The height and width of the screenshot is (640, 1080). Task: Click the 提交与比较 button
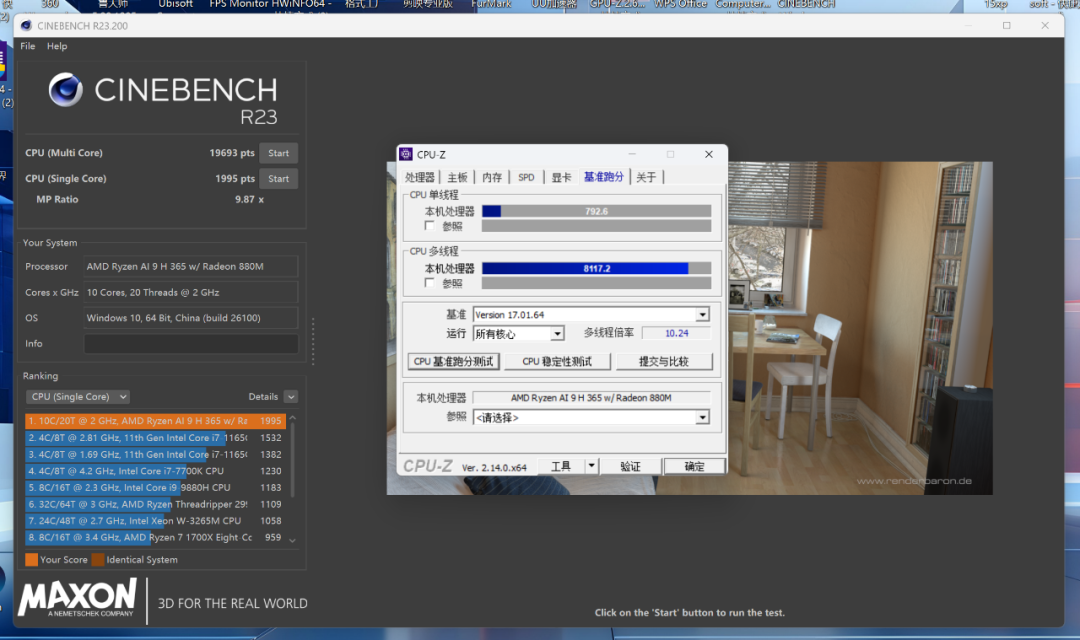pyautogui.click(x=664, y=362)
